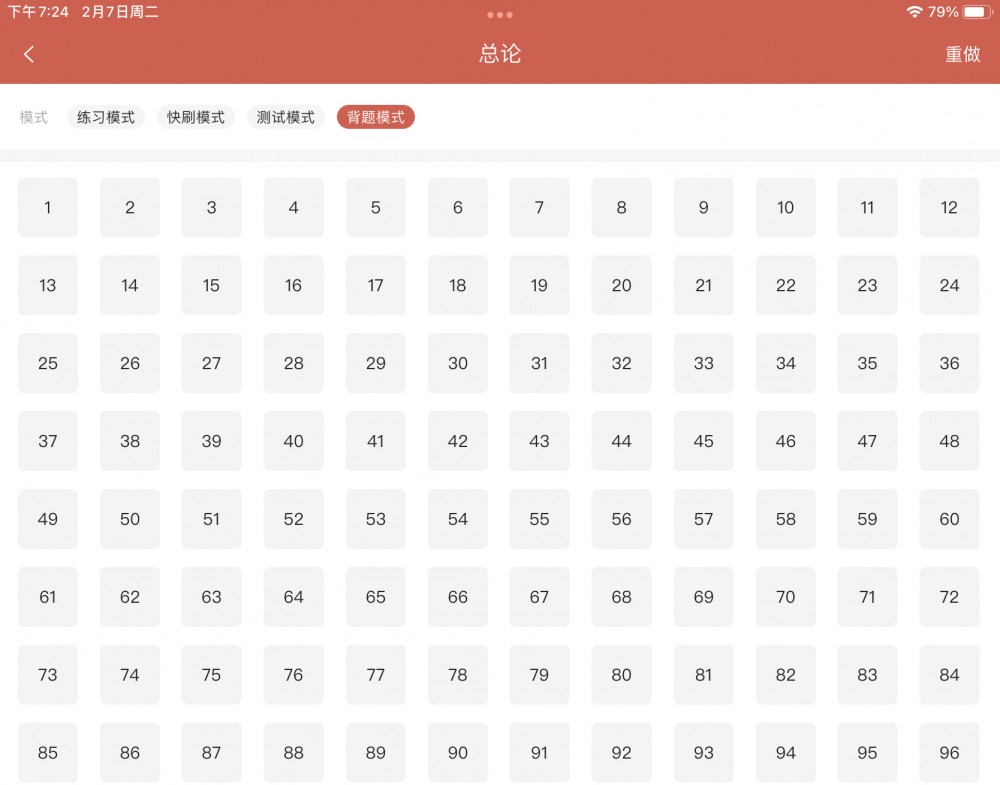Open question 90
Image resolution: width=1000 pixels, height=785 pixels.
click(458, 752)
